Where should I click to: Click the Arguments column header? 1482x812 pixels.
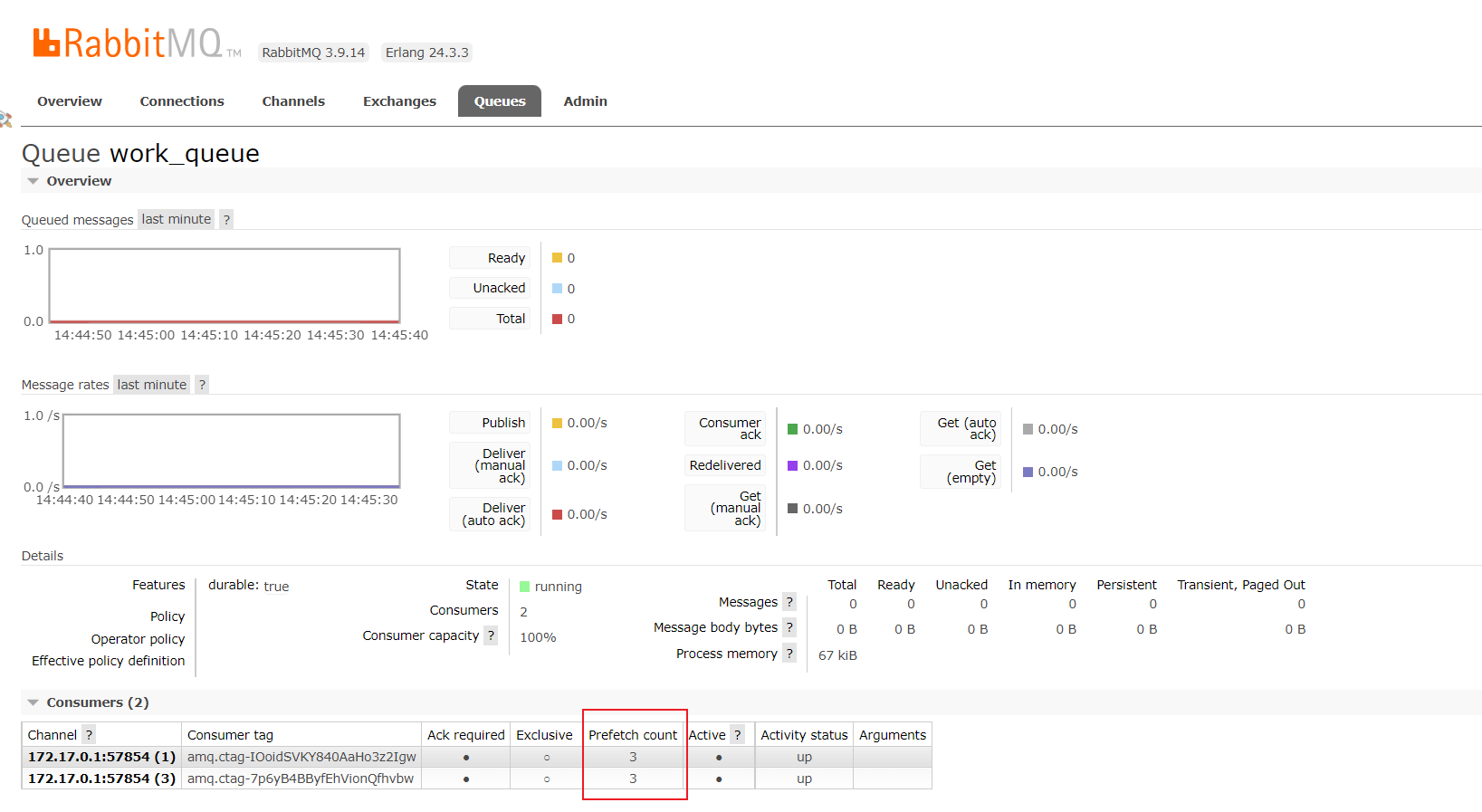893,735
